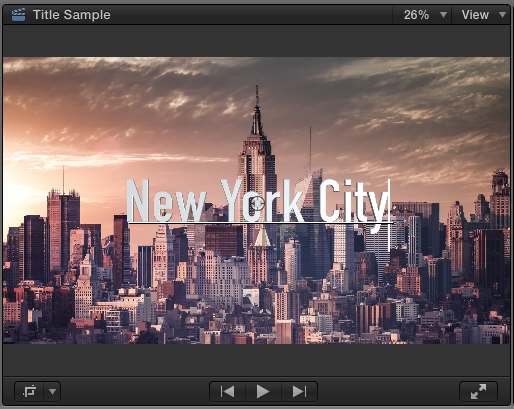The width and height of the screenshot is (514, 409).
Task: Click the View menu disclosure arrow
Action: 503,15
